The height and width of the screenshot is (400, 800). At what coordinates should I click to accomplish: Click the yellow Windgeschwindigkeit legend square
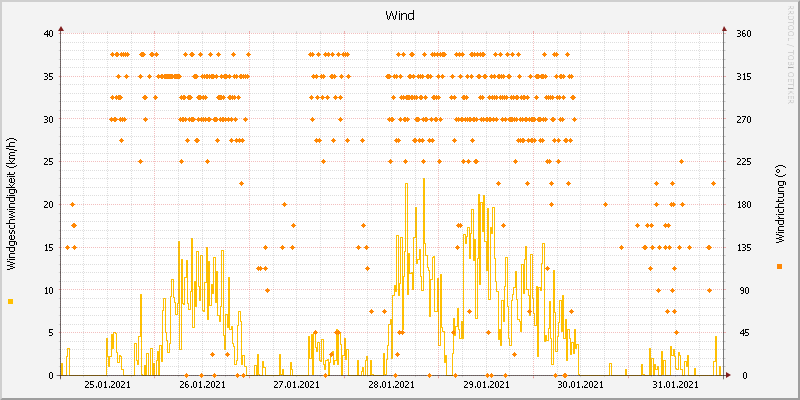(x=11, y=302)
